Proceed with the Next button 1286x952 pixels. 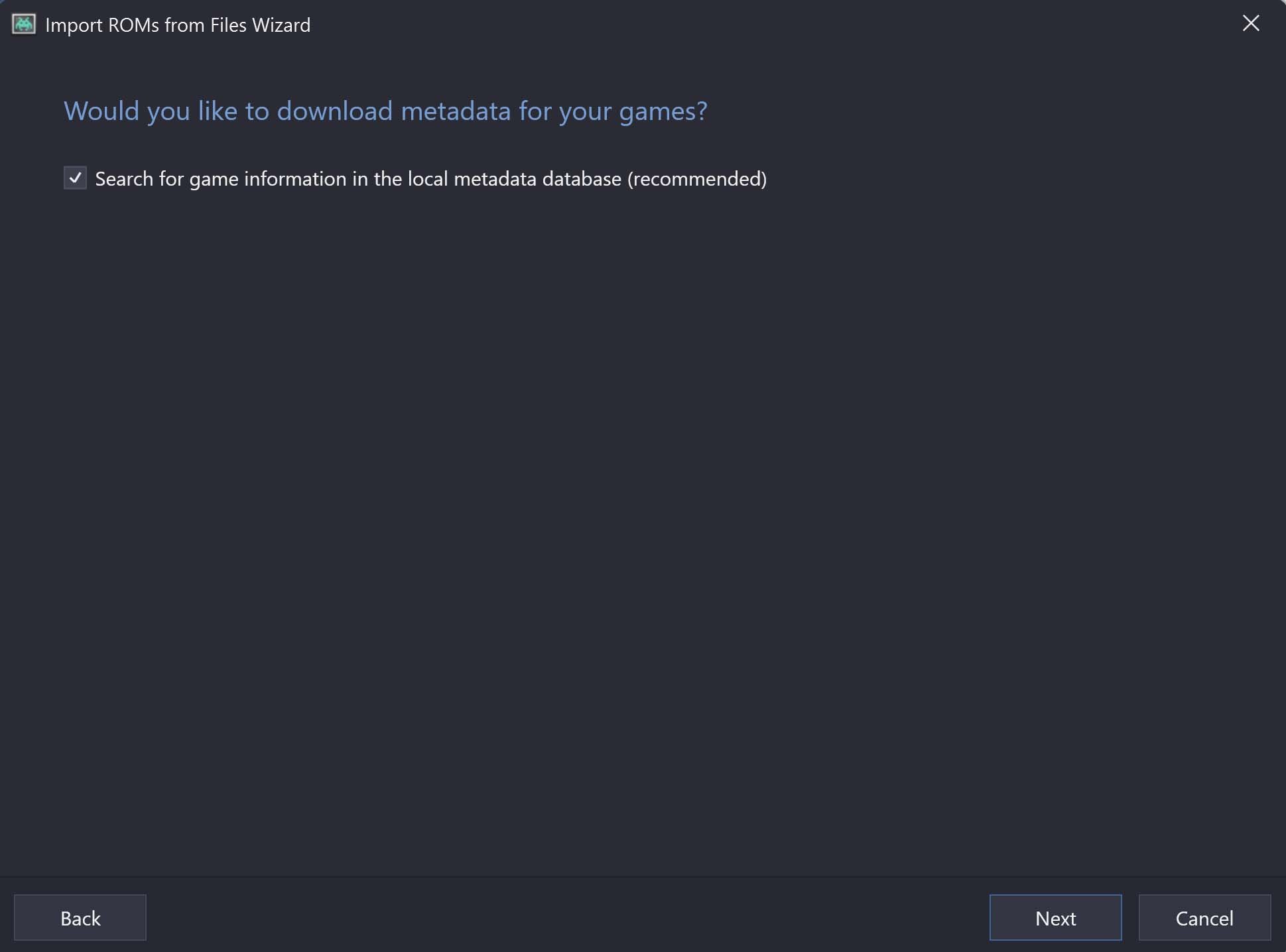coord(1055,918)
